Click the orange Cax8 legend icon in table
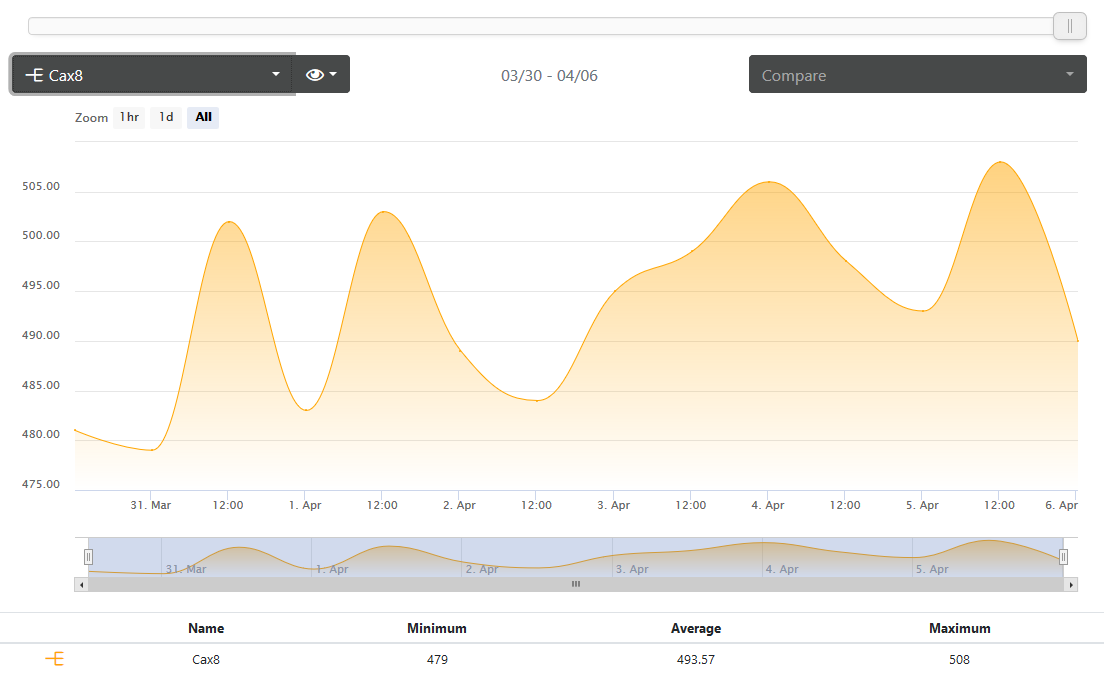Image resolution: width=1104 pixels, height=683 pixels. pos(55,659)
